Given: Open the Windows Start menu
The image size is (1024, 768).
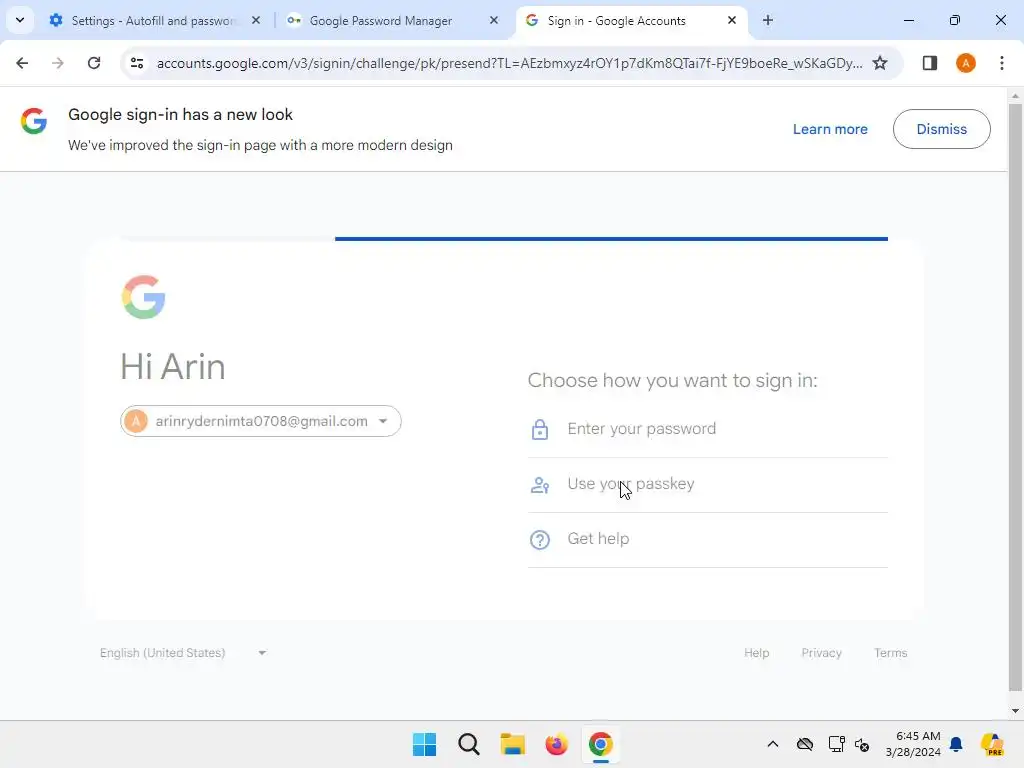Looking at the screenshot, I should [424, 744].
